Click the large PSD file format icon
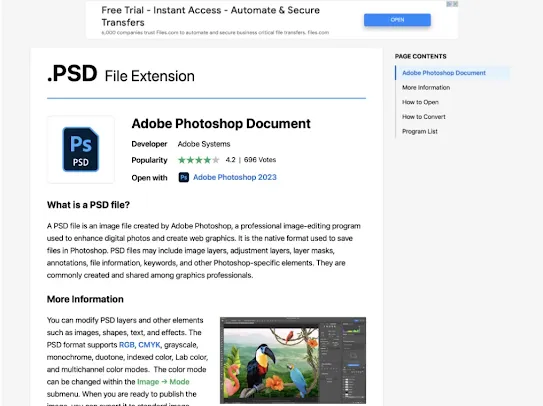 pos(81,149)
